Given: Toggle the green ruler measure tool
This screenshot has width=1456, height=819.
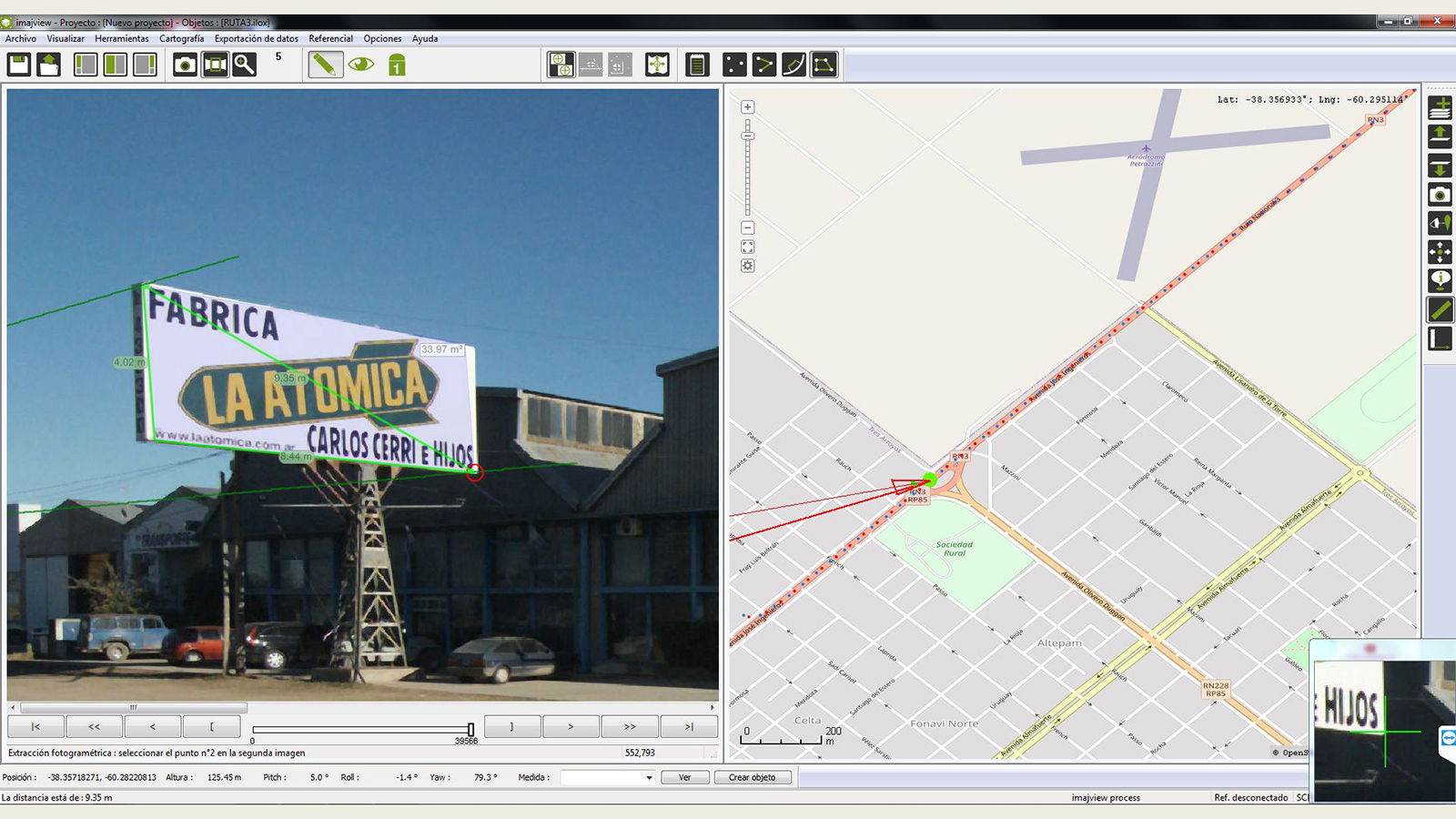Looking at the screenshot, I should pyautogui.click(x=1440, y=310).
